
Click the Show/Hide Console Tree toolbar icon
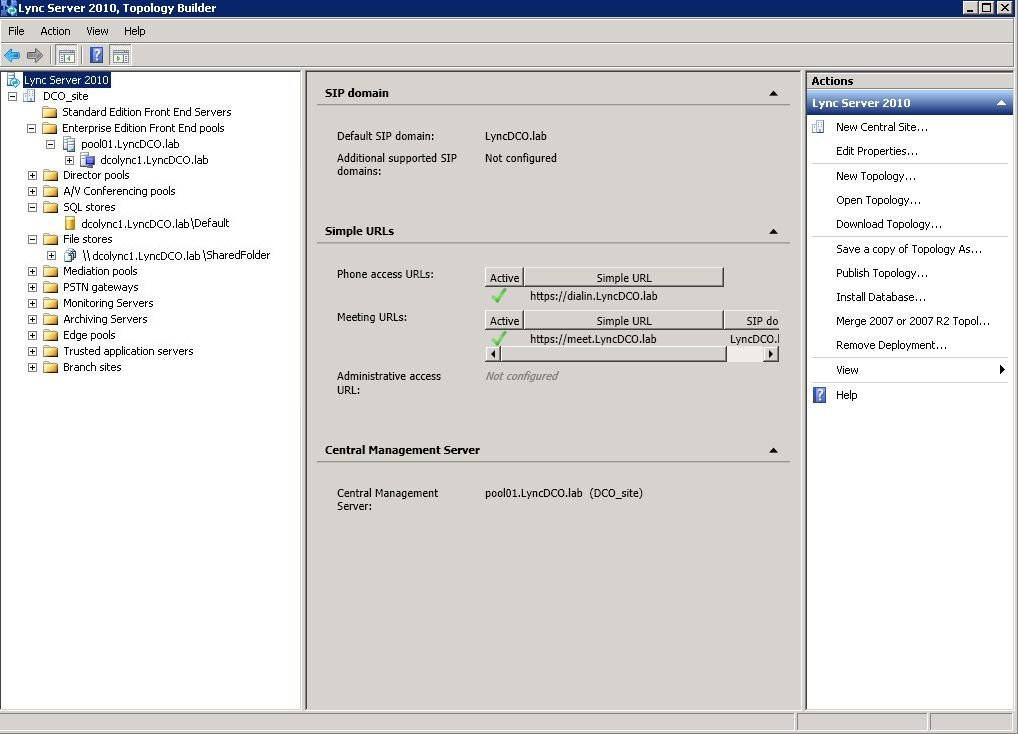[67, 55]
